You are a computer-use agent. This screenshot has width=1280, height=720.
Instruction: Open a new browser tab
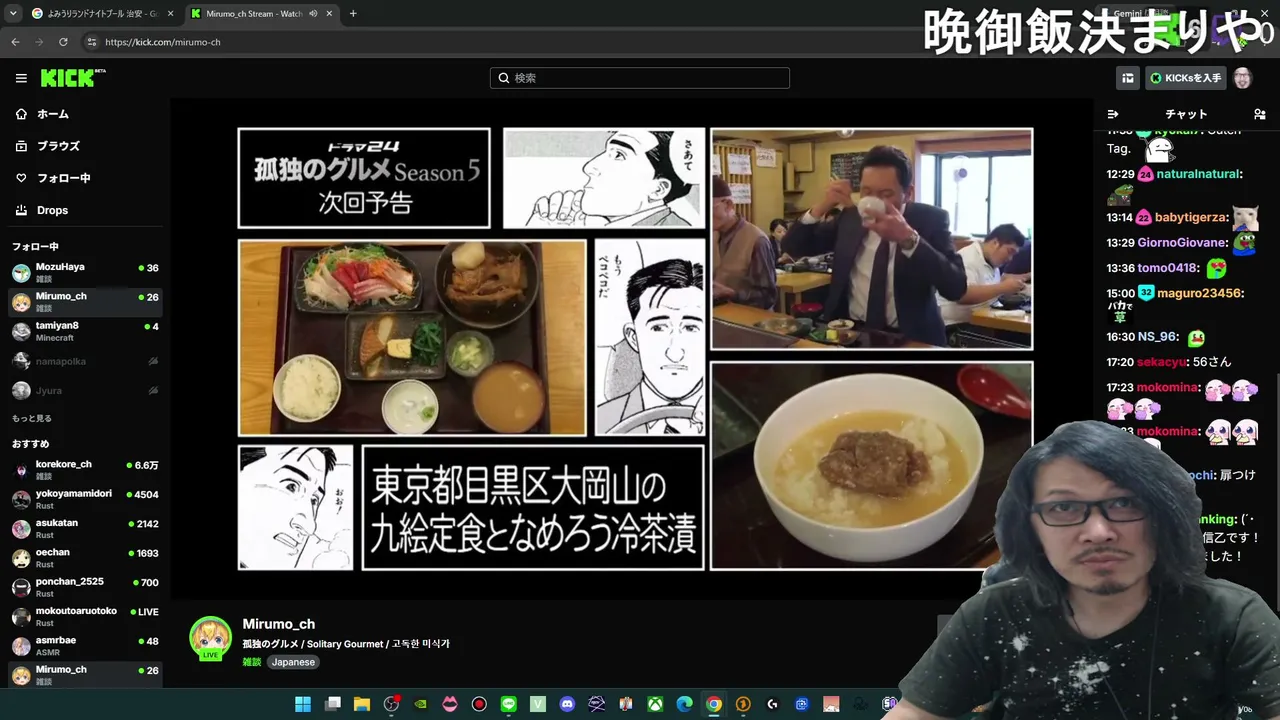pyautogui.click(x=353, y=14)
